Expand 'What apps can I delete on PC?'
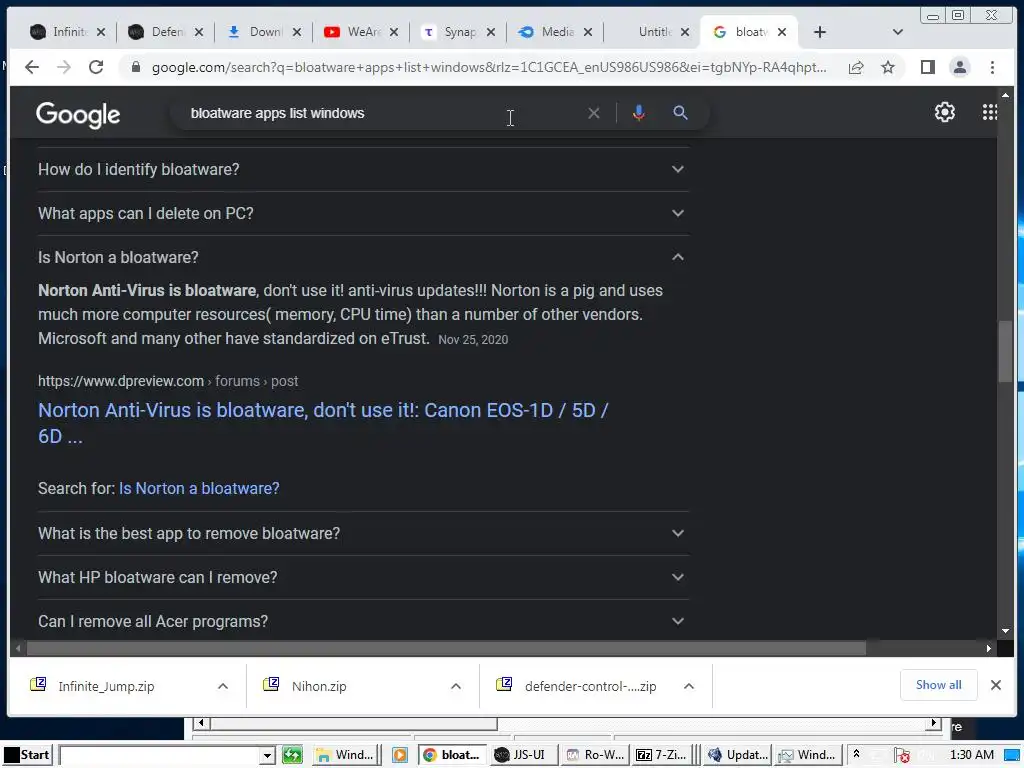 (x=363, y=214)
